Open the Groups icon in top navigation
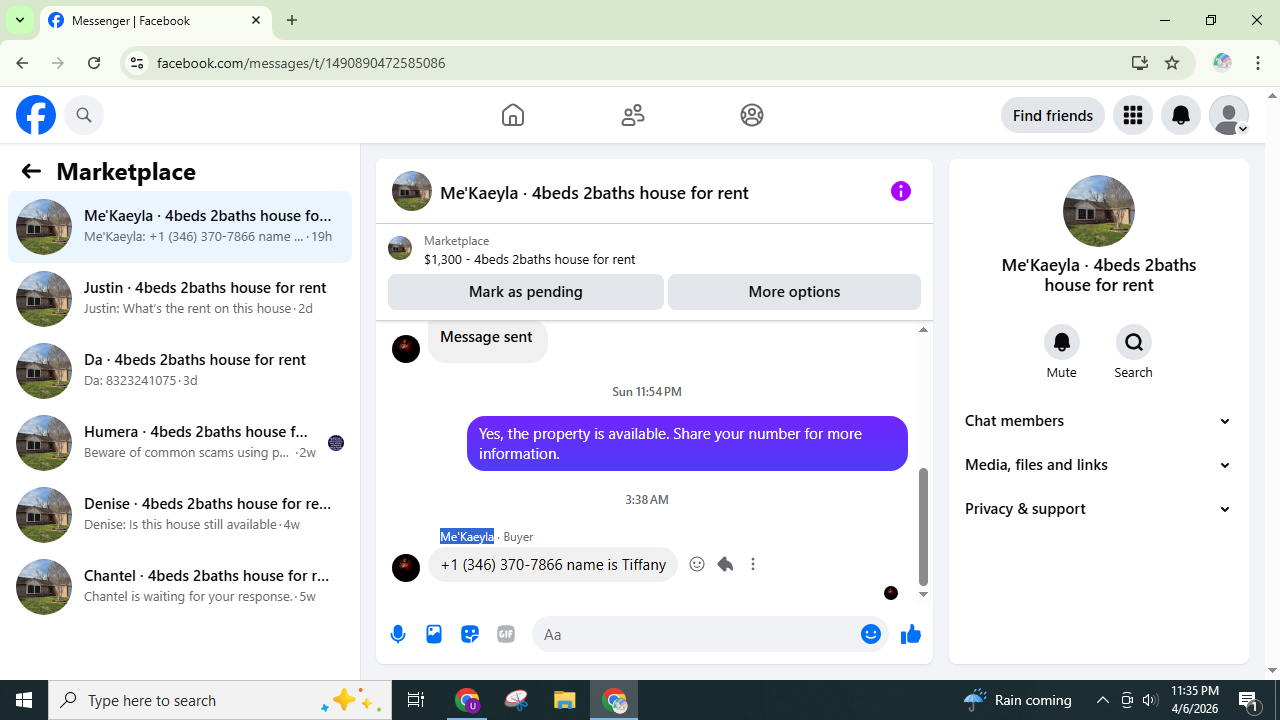Screen dimensions: 1280x720 click(x=752, y=115)
